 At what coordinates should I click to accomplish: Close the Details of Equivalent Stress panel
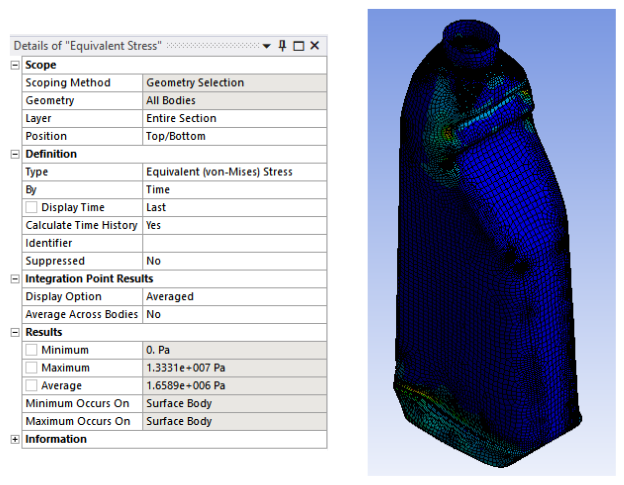point(314,46)
